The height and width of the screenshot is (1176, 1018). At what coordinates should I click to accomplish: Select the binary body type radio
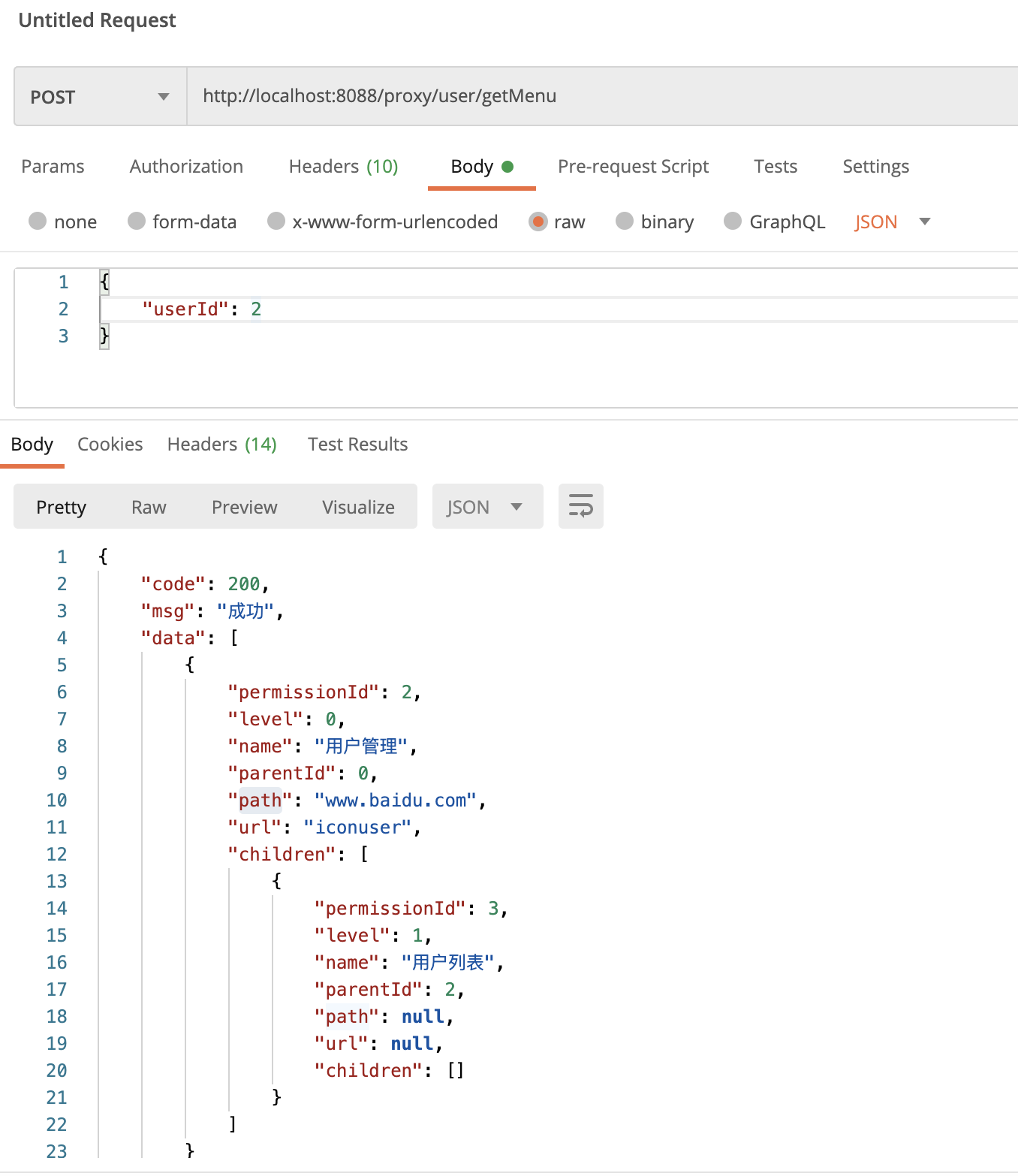[x=625, y=221]
